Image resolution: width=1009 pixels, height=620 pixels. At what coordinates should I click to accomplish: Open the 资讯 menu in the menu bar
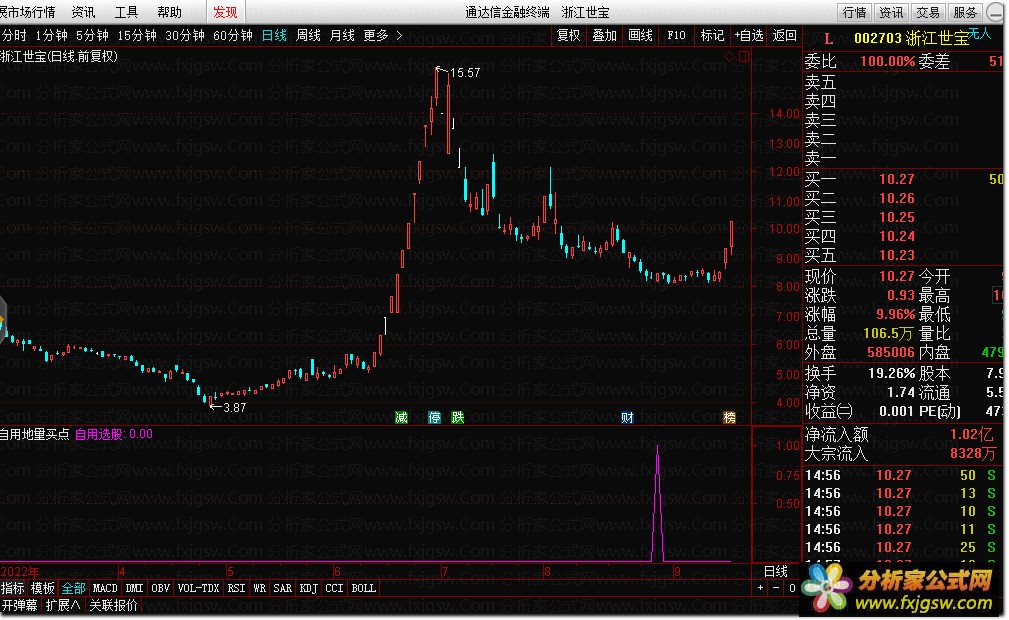click(x=84, y=12)
